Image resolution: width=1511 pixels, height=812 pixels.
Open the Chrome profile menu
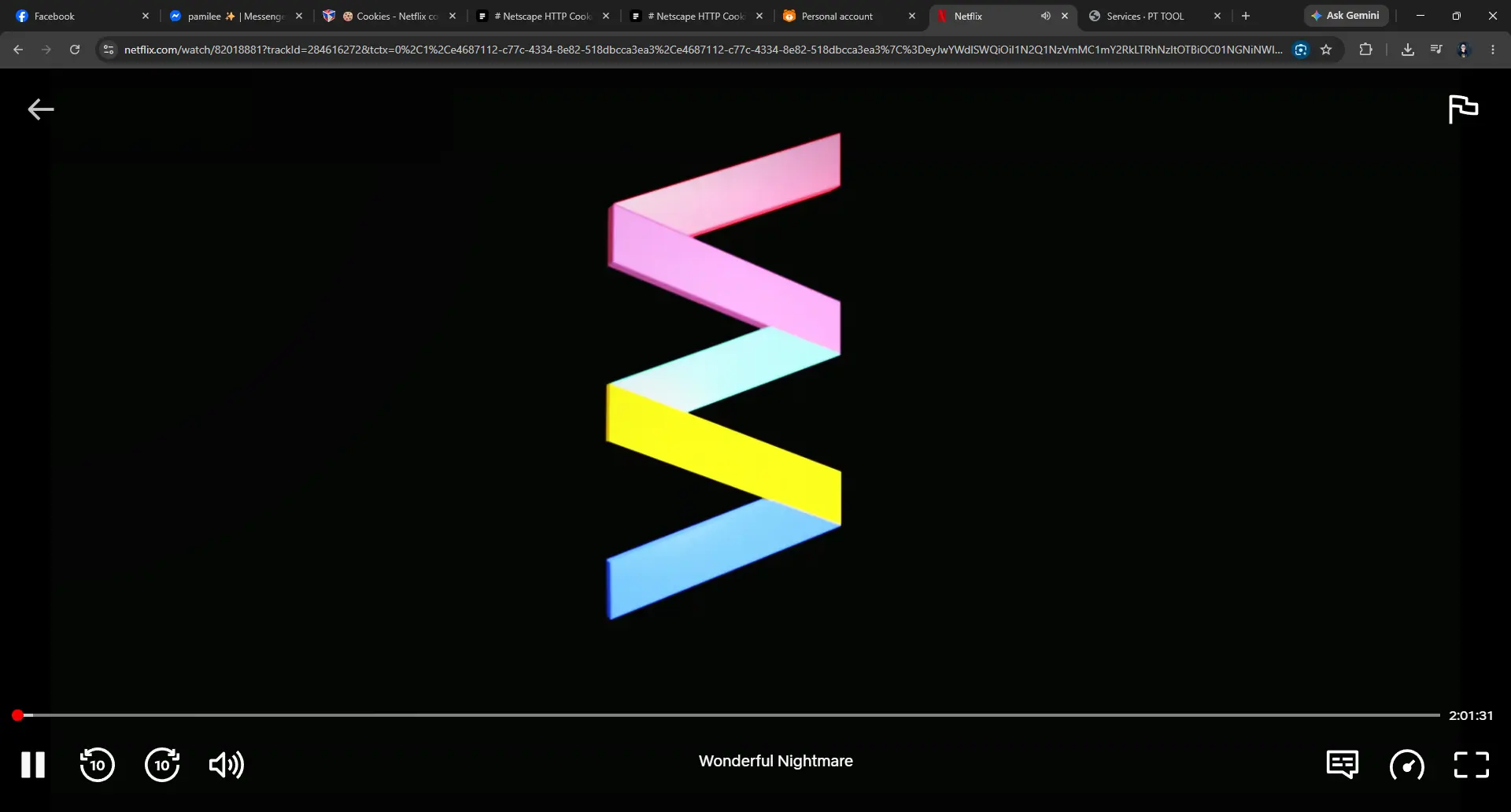[x=1464, y=50]
